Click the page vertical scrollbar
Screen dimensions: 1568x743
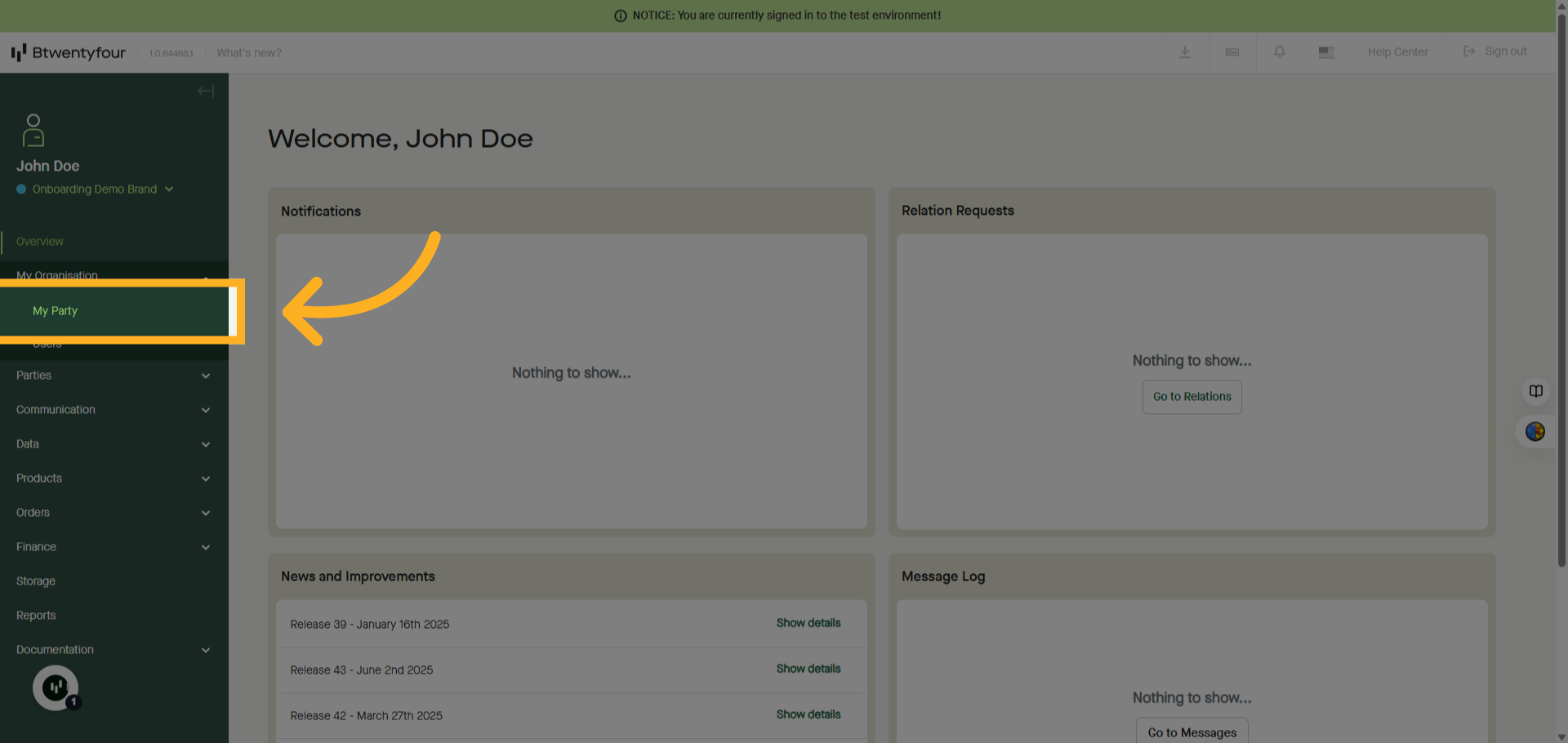[1561, 286]
